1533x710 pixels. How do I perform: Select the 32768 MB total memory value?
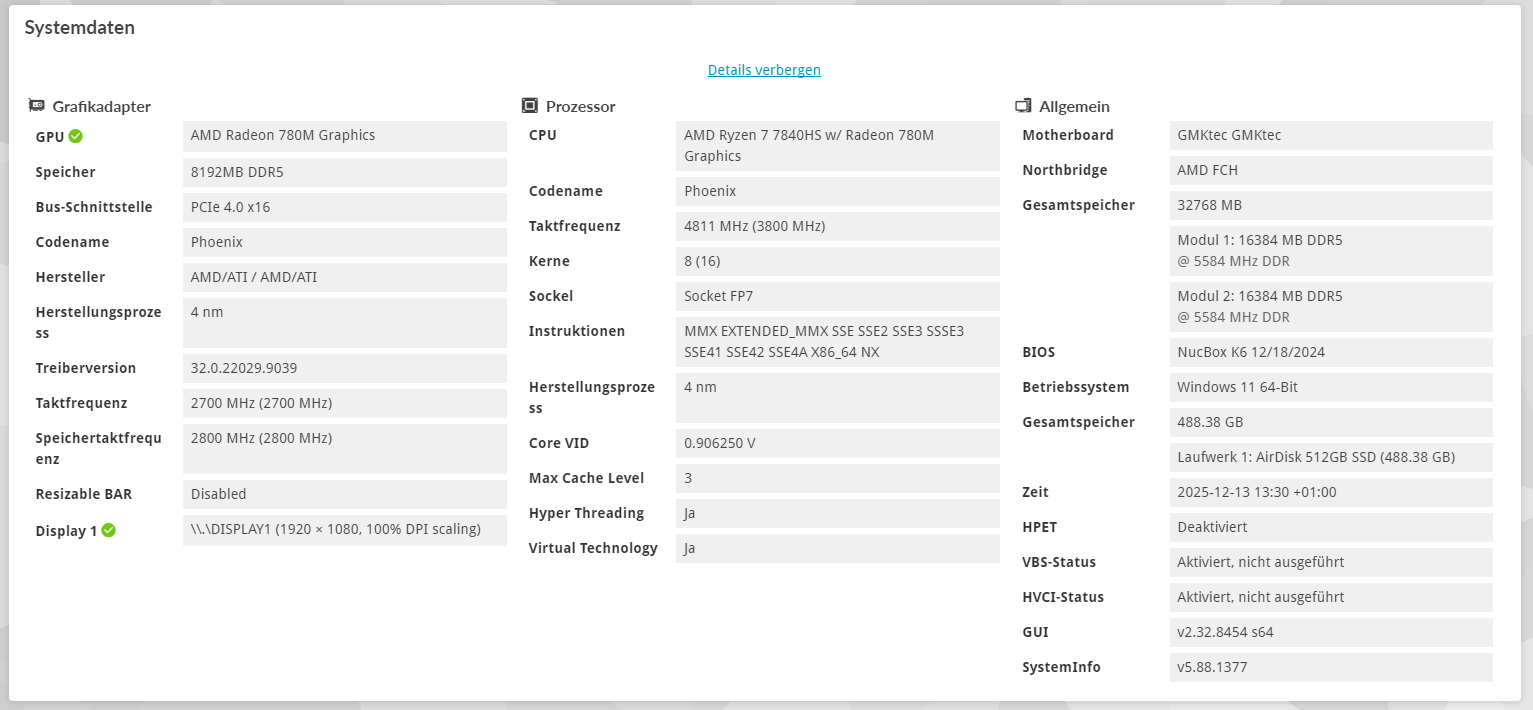(x=1331, y=205)
